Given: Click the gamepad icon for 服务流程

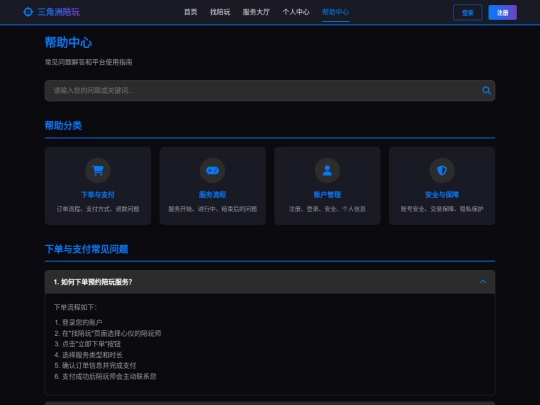Looking at the screenshot, I should pos(212,170).
